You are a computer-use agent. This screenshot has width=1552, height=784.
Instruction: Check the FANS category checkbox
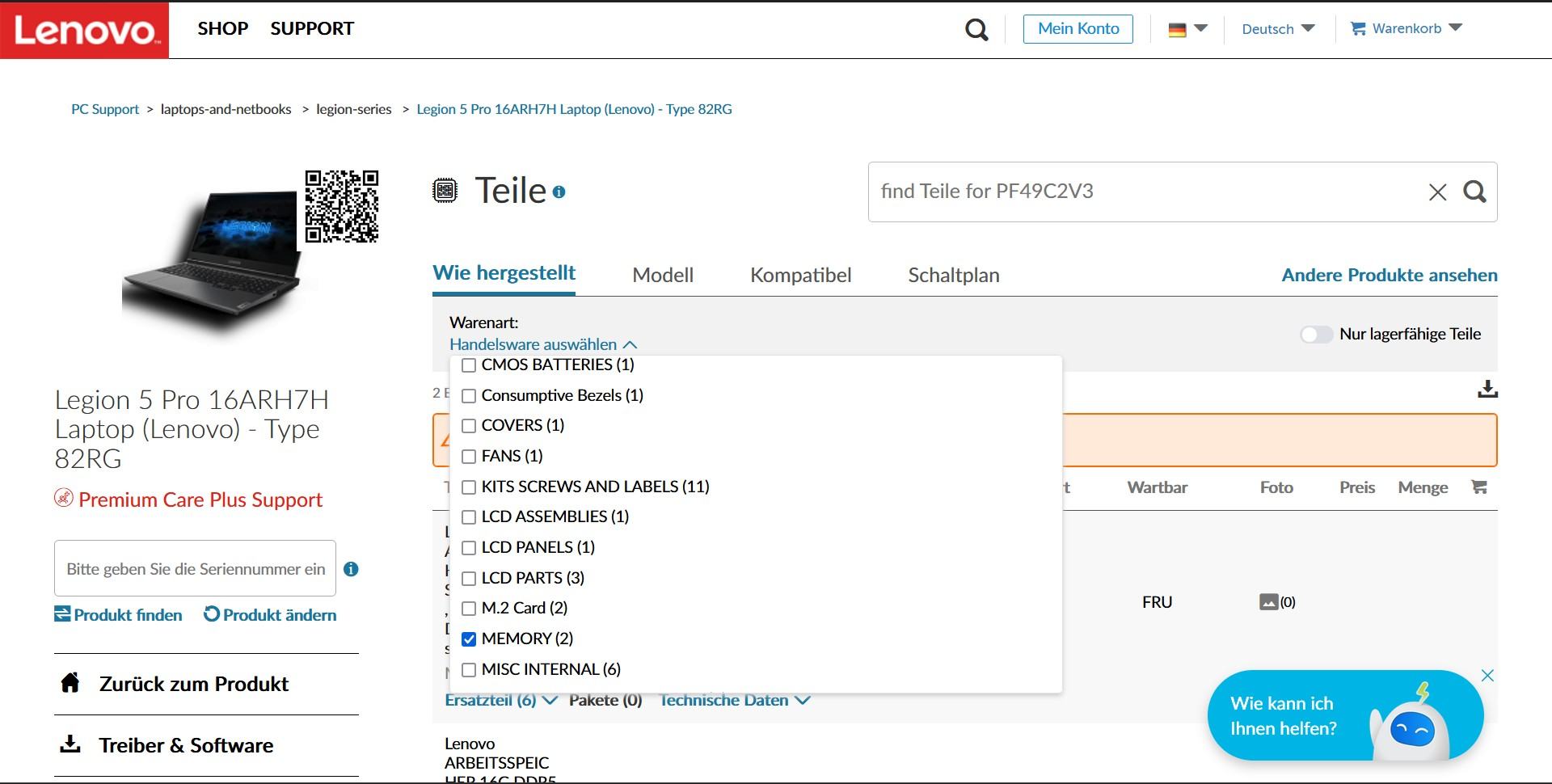point(469,457)
